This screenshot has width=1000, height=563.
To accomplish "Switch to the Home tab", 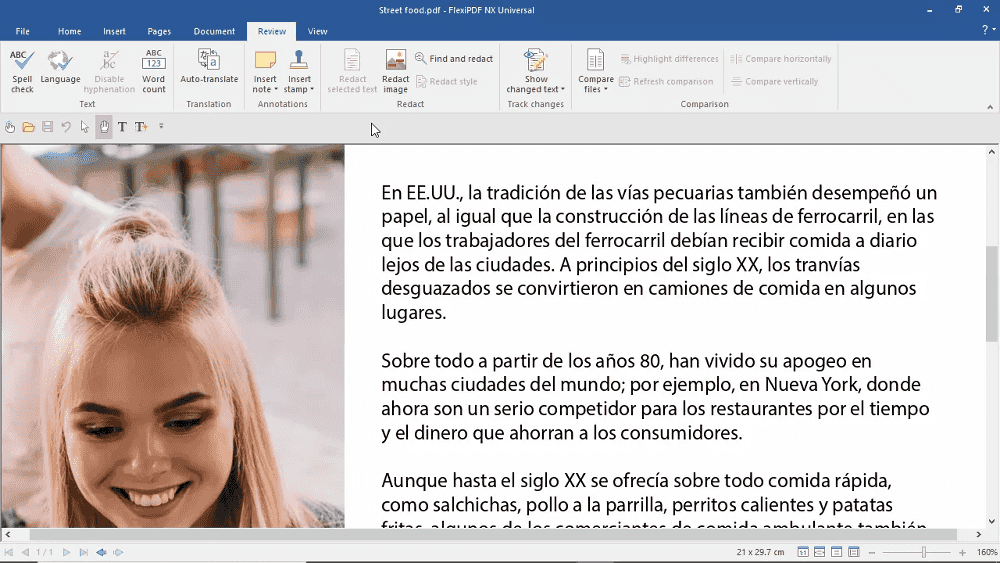I will (70, 31).
